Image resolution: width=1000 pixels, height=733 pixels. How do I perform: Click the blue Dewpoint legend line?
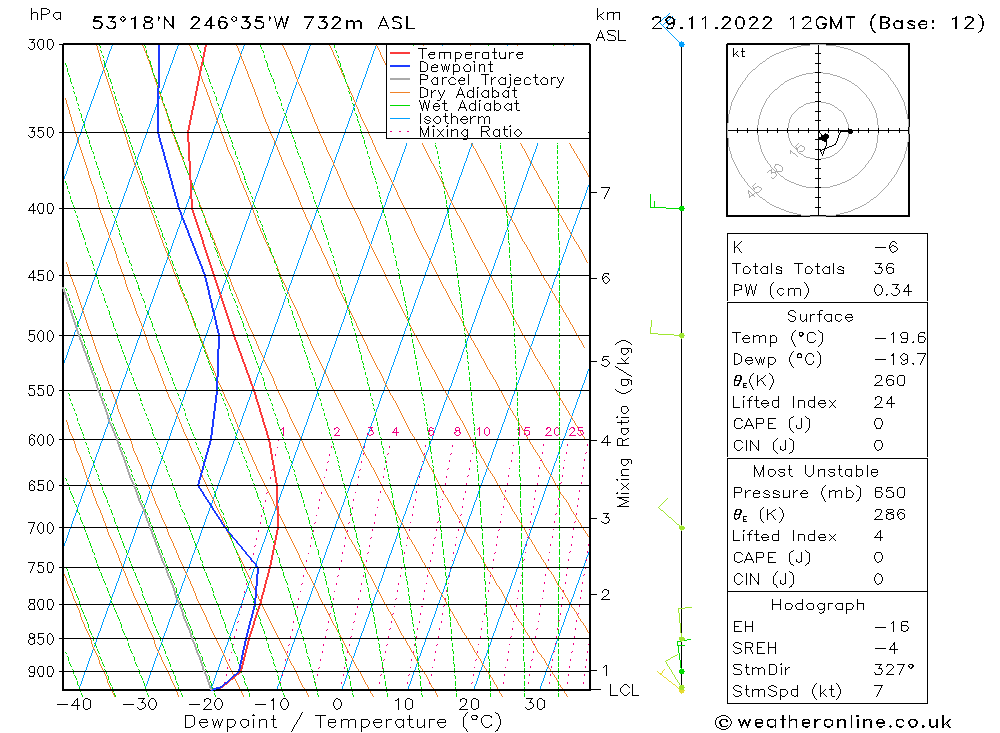click(x=400, y=67)
